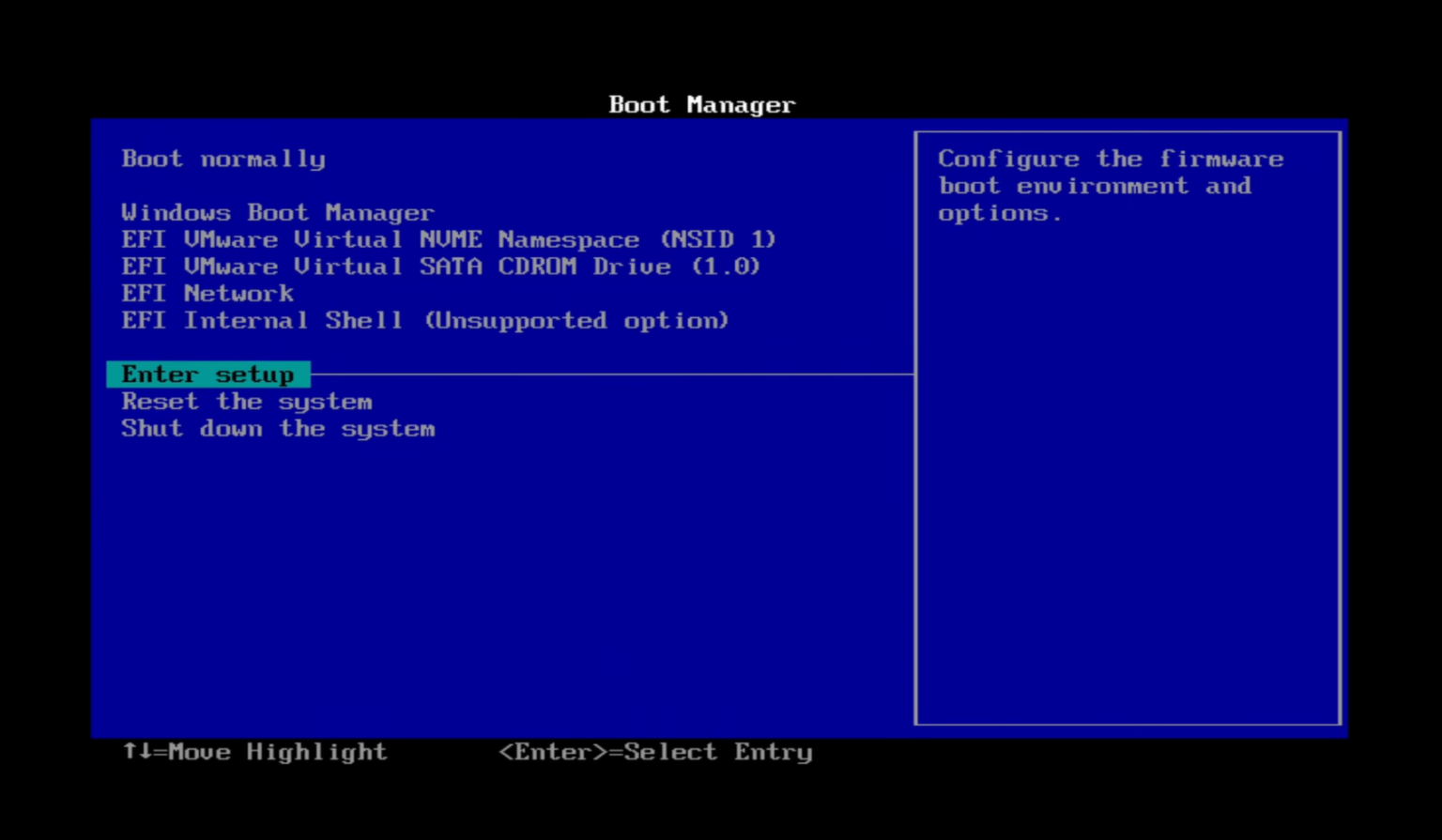Choose Reset the system
Image resolution: width=1442 pixels, height=840 pixels.
click(247, 401)
